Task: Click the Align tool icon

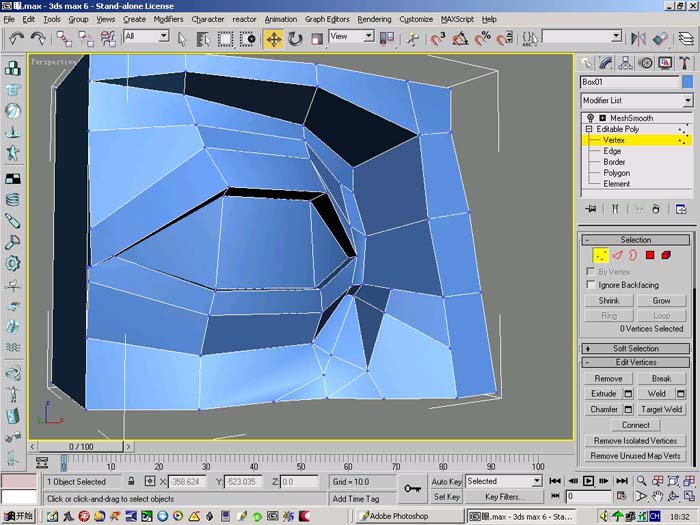Action: coord(660,39)
